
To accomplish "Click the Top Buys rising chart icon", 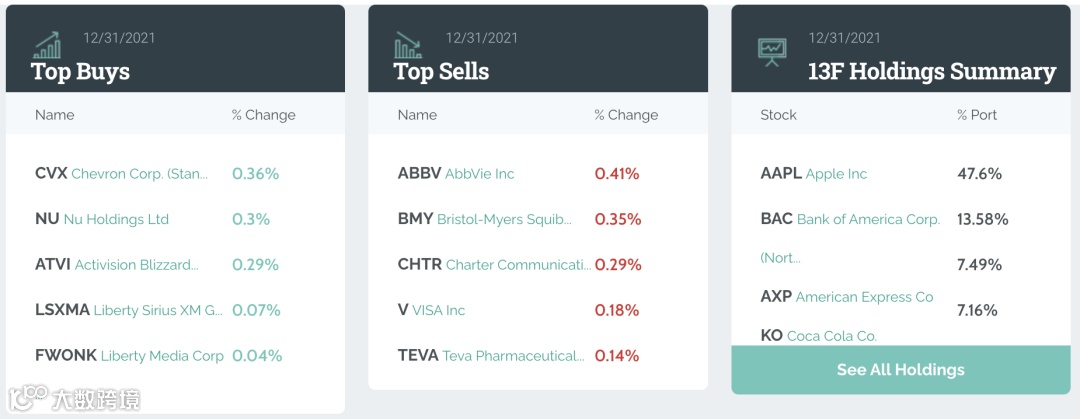I will coord(47,45).
